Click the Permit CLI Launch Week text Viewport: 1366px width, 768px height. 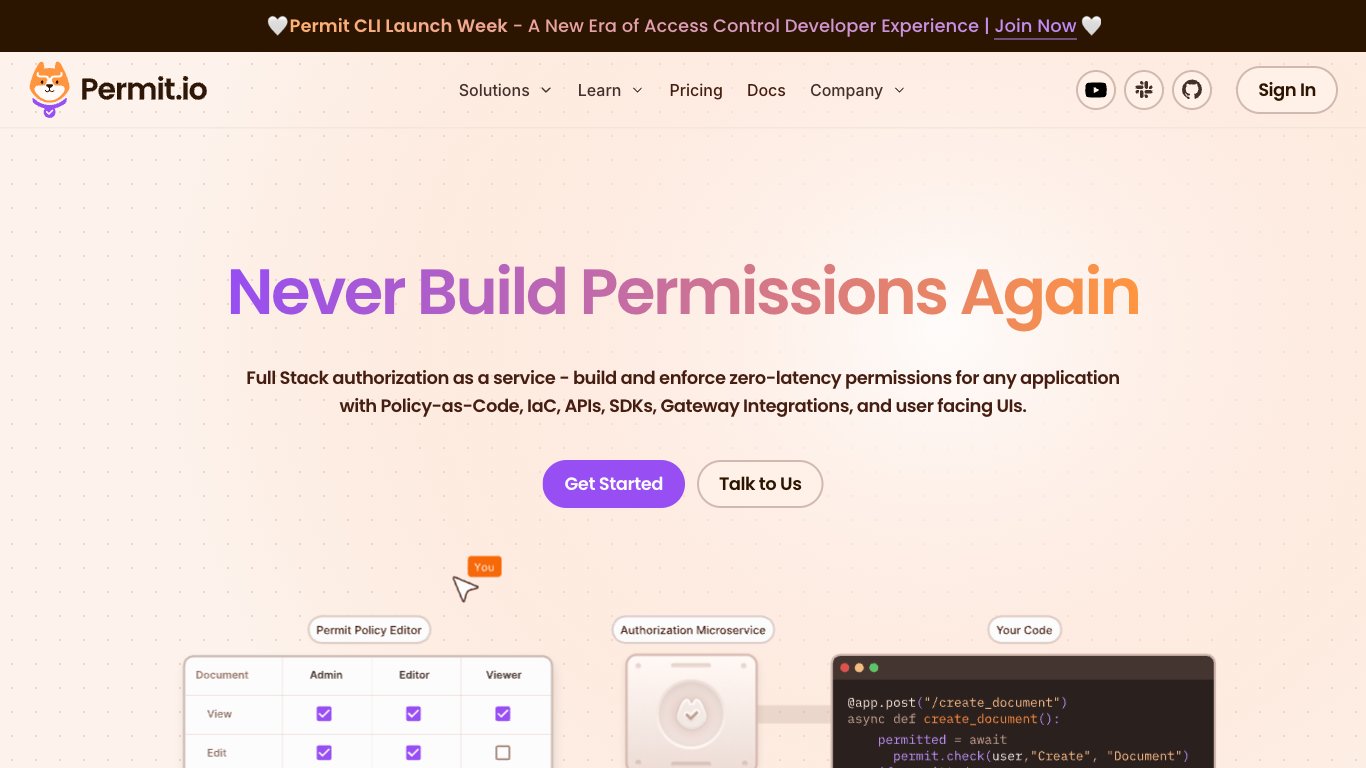click(x=398, y=26)
